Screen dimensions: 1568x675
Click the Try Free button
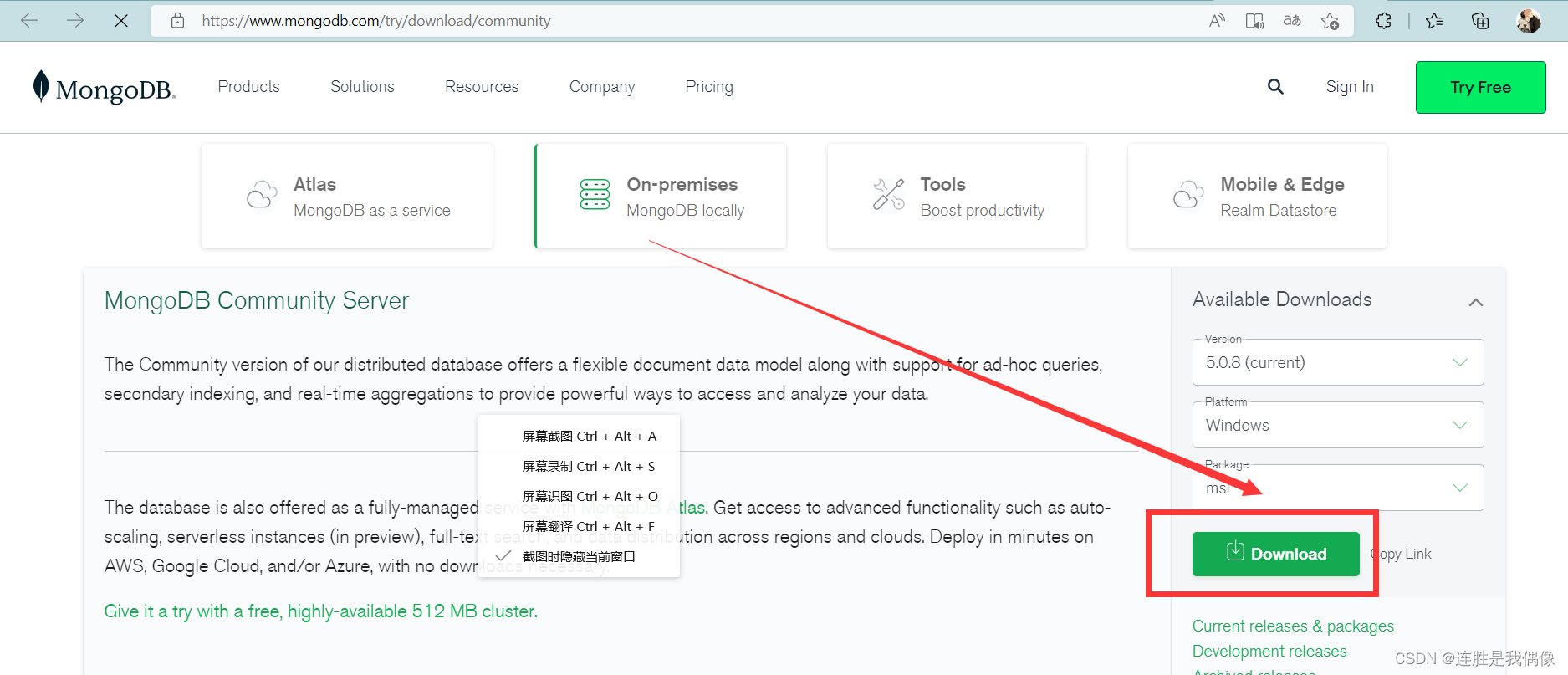[x=1480, y=87]
